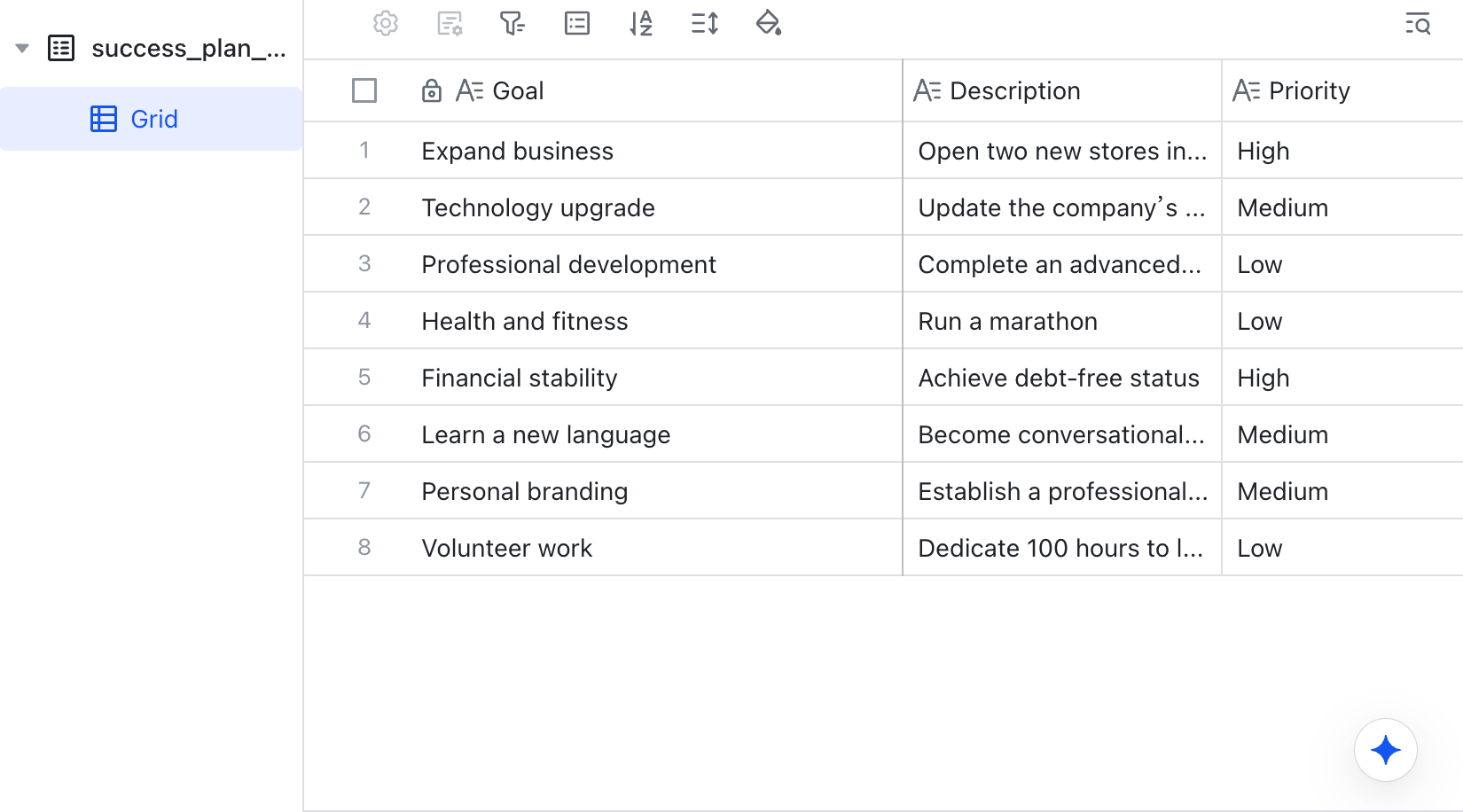Click the Achieve debt-free status cell
Viewport: 1463px width, 812px height.
[1062, 378]
